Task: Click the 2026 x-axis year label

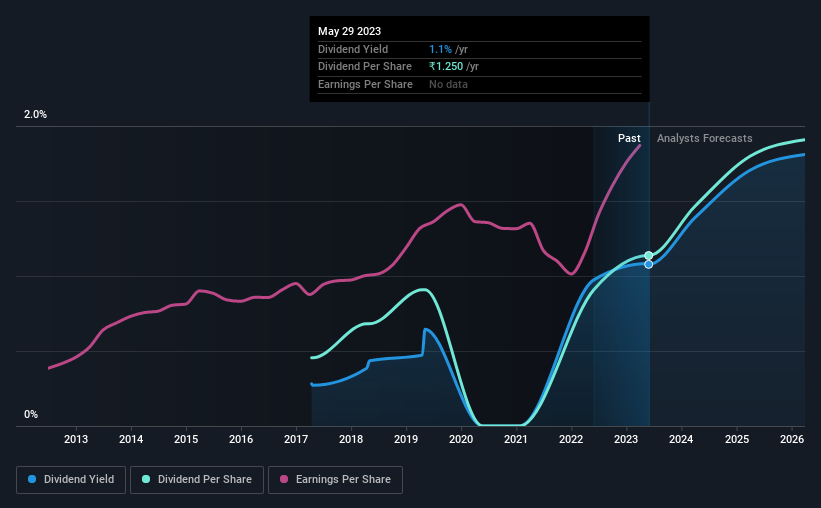Action: pos(791,439)
